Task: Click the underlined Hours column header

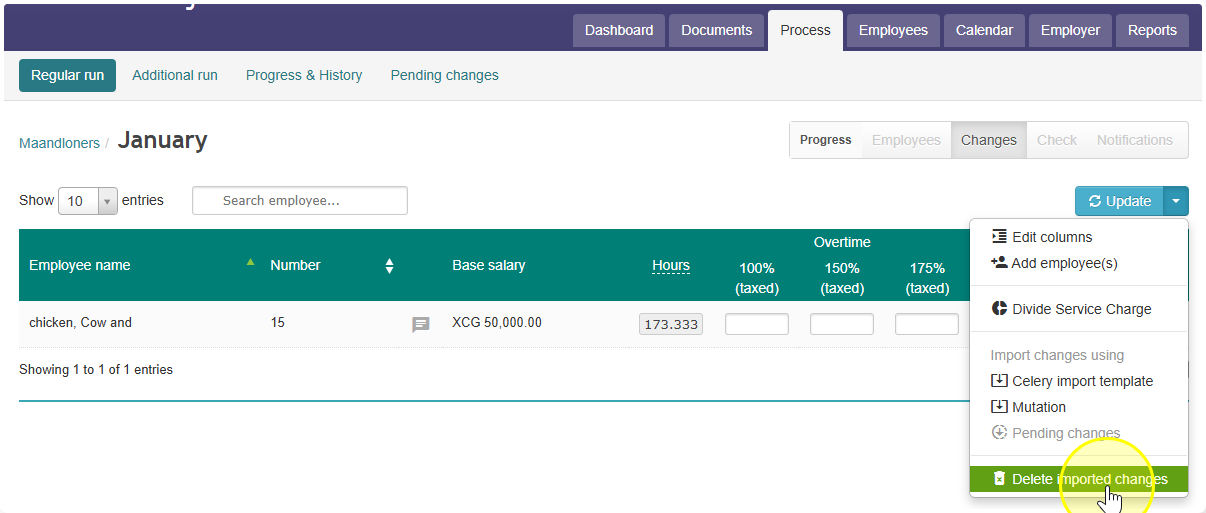Action: coord(671,265)
